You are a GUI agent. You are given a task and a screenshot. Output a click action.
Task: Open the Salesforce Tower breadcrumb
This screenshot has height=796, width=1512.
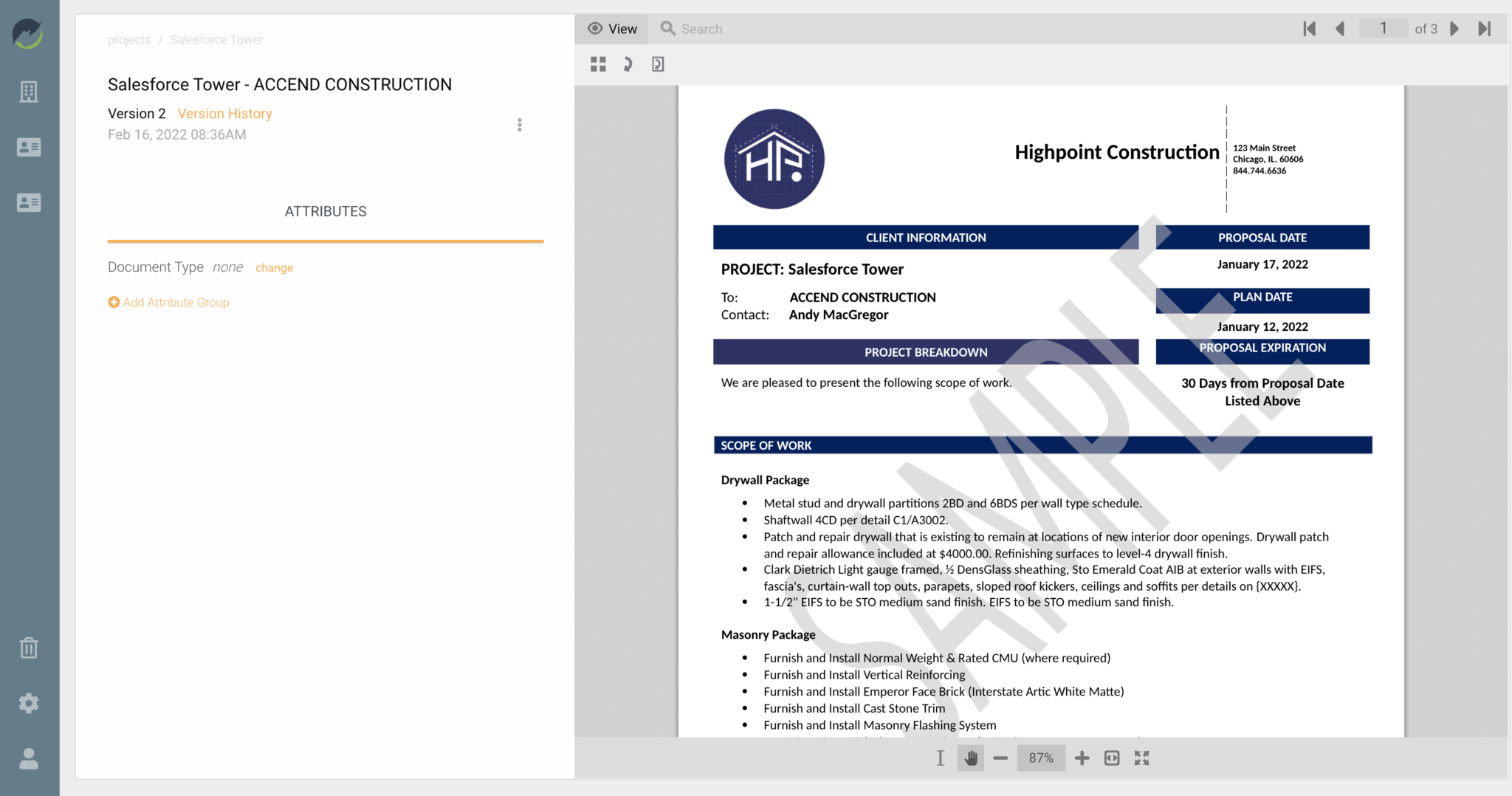tap(216, 40)
